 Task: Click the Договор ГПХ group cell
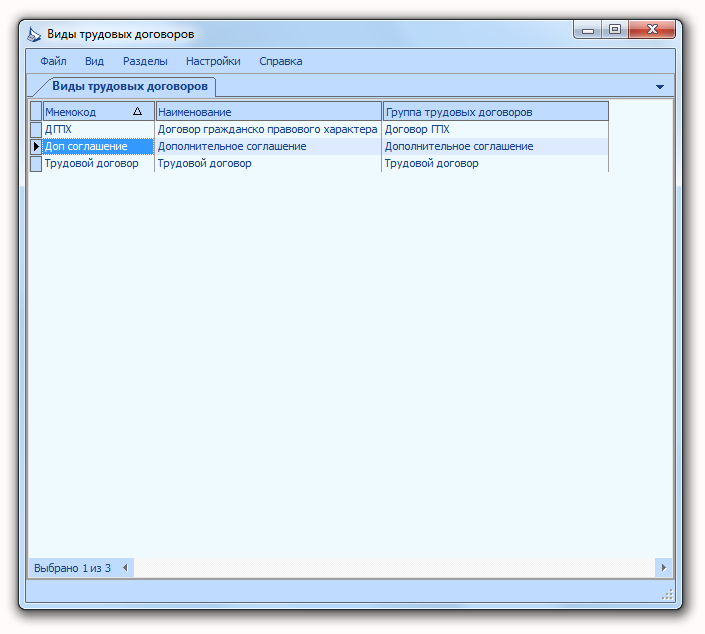[x=495, y=129]
